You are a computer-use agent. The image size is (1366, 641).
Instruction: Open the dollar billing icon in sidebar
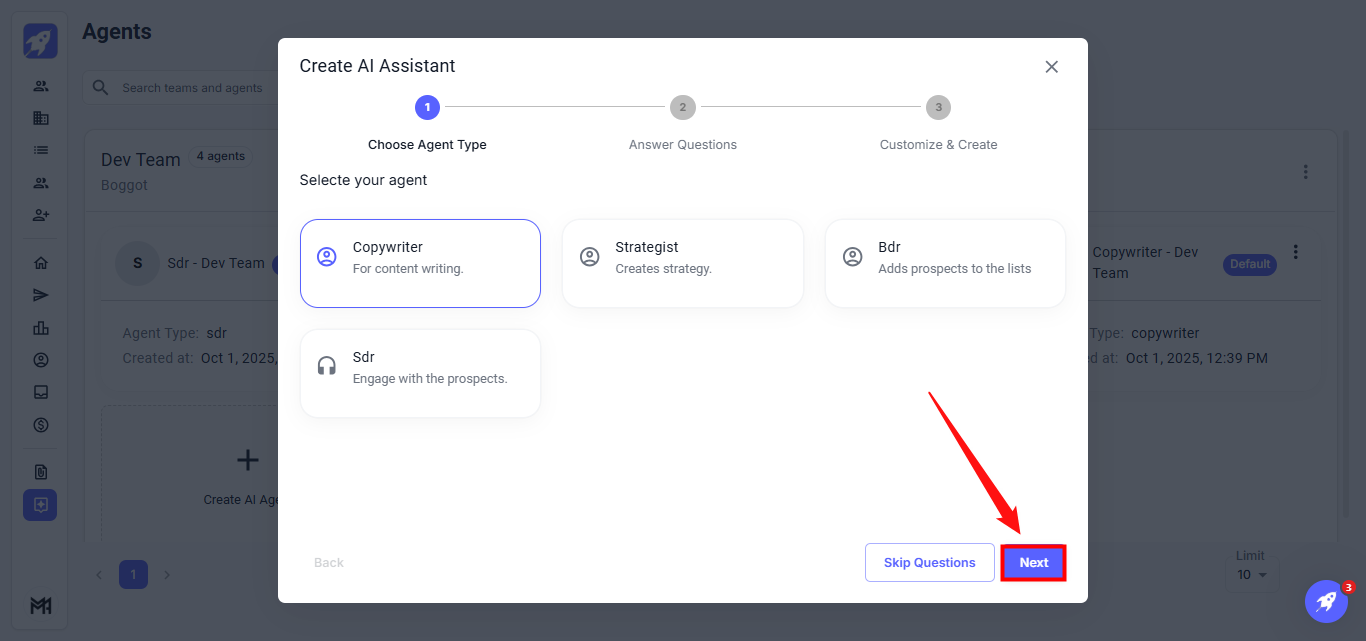(41, 424)
